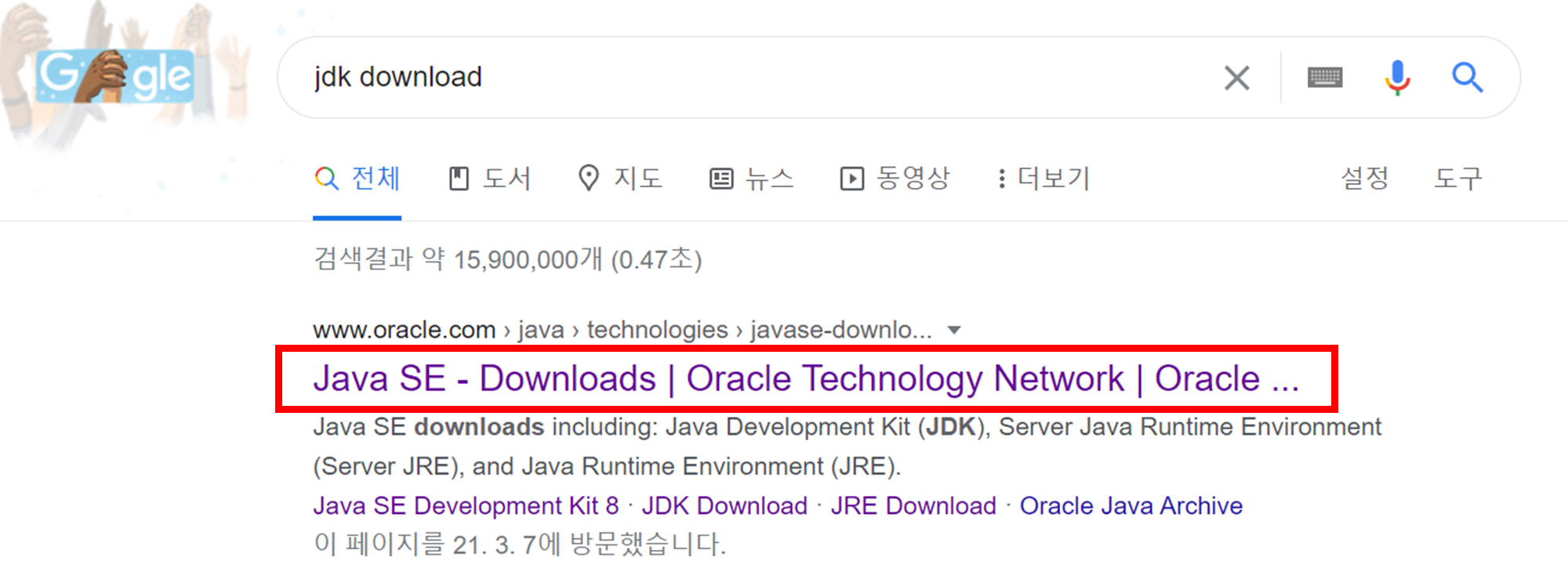Open the Google doodle logo
1568x579 pixels.
click(x=115, y=76)
